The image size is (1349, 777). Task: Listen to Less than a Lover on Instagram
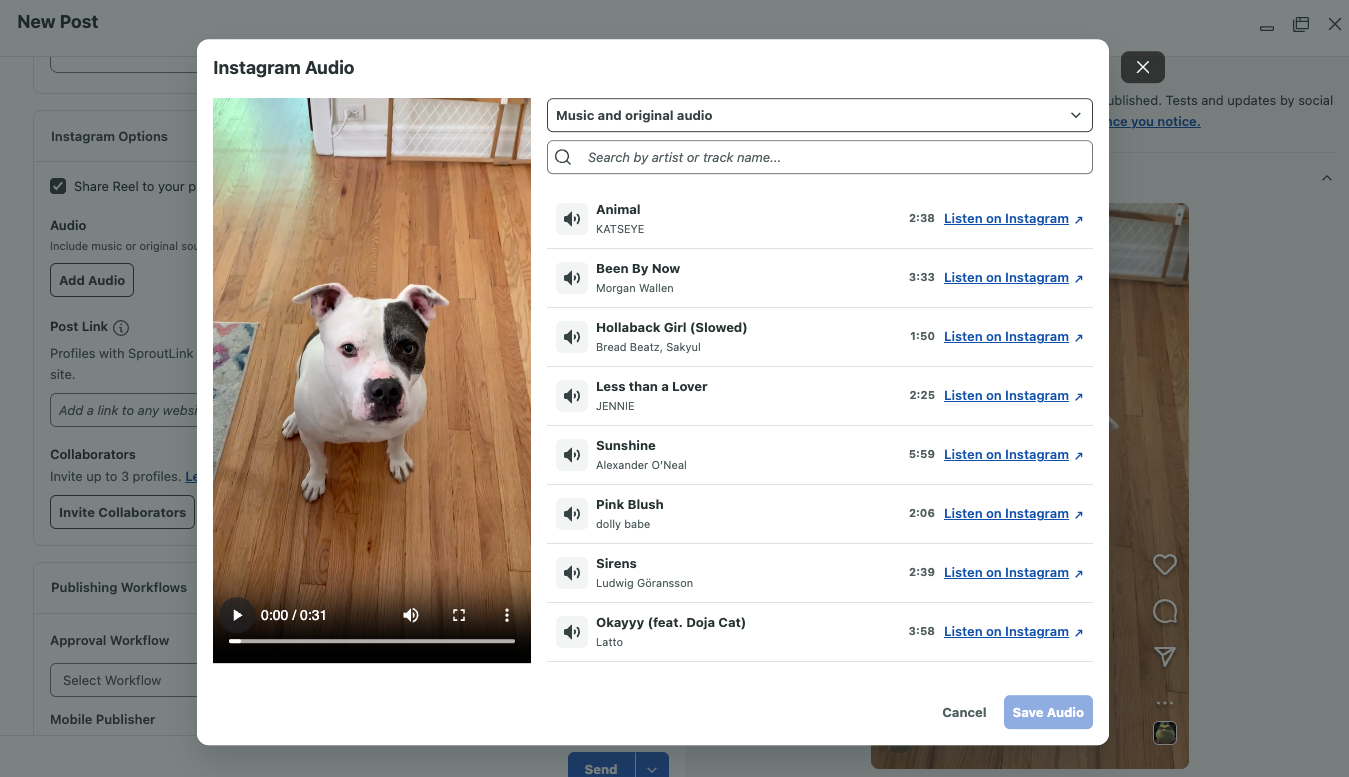coord(1006,396)
